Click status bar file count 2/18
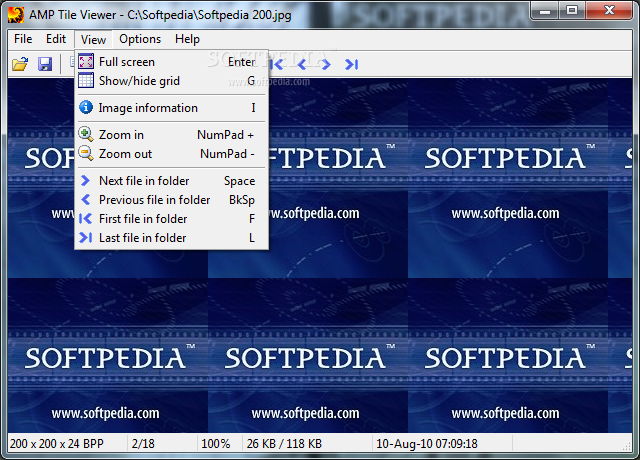 tap(143, 444)
